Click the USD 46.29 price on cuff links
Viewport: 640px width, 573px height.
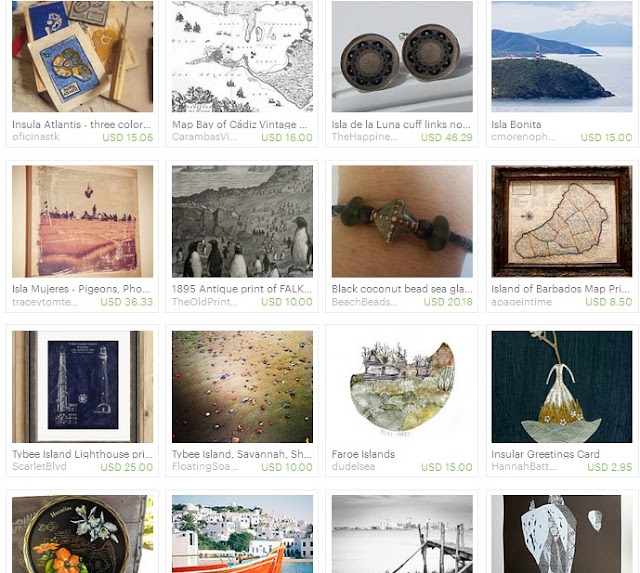pos(447,138)
